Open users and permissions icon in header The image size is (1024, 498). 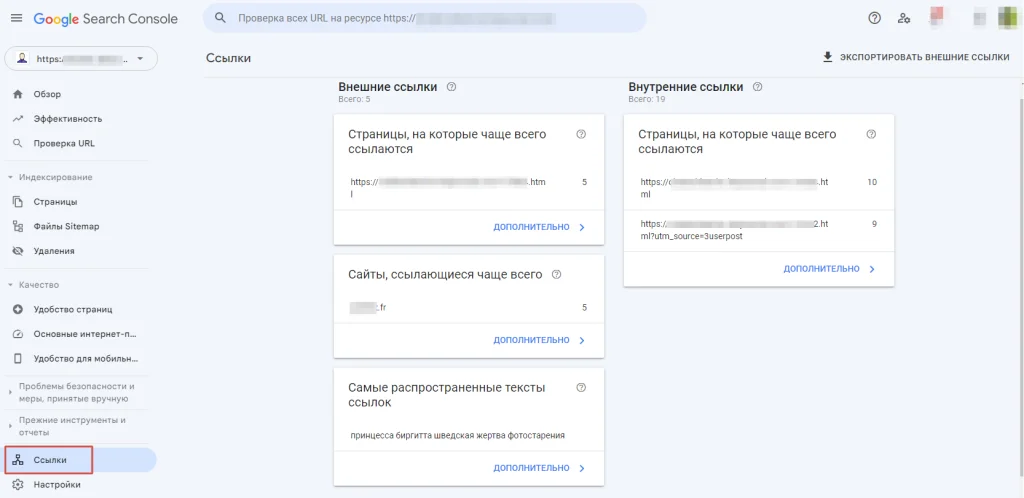[904, 18]
